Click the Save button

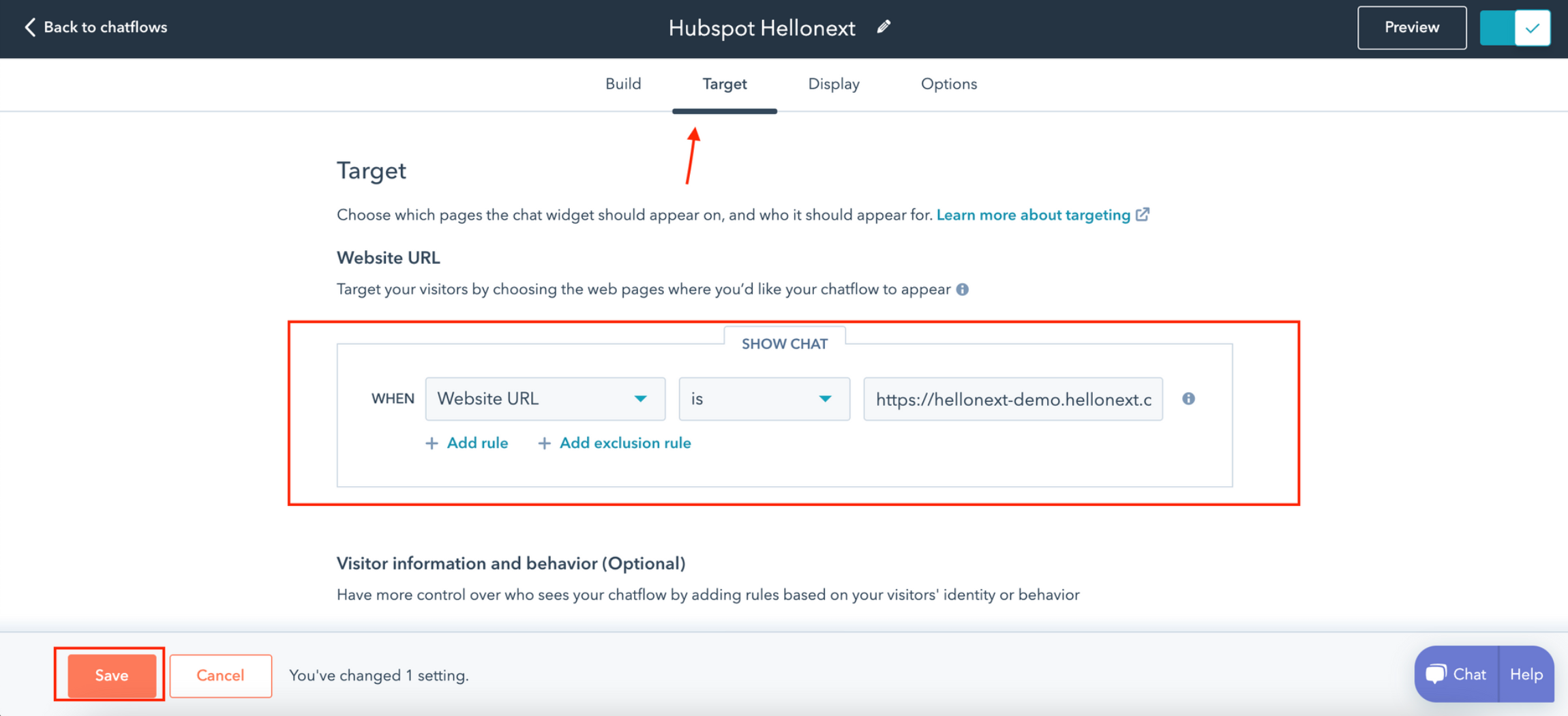coord(112,675)
